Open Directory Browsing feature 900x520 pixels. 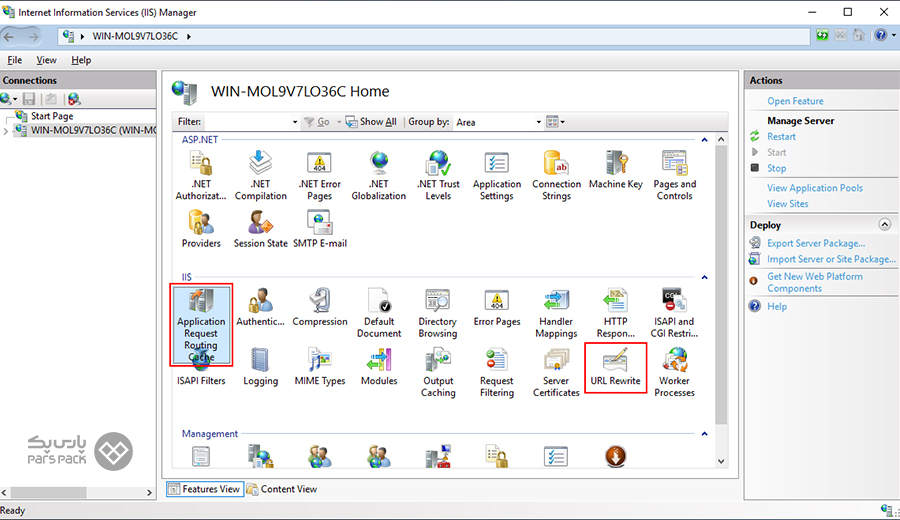438,313
